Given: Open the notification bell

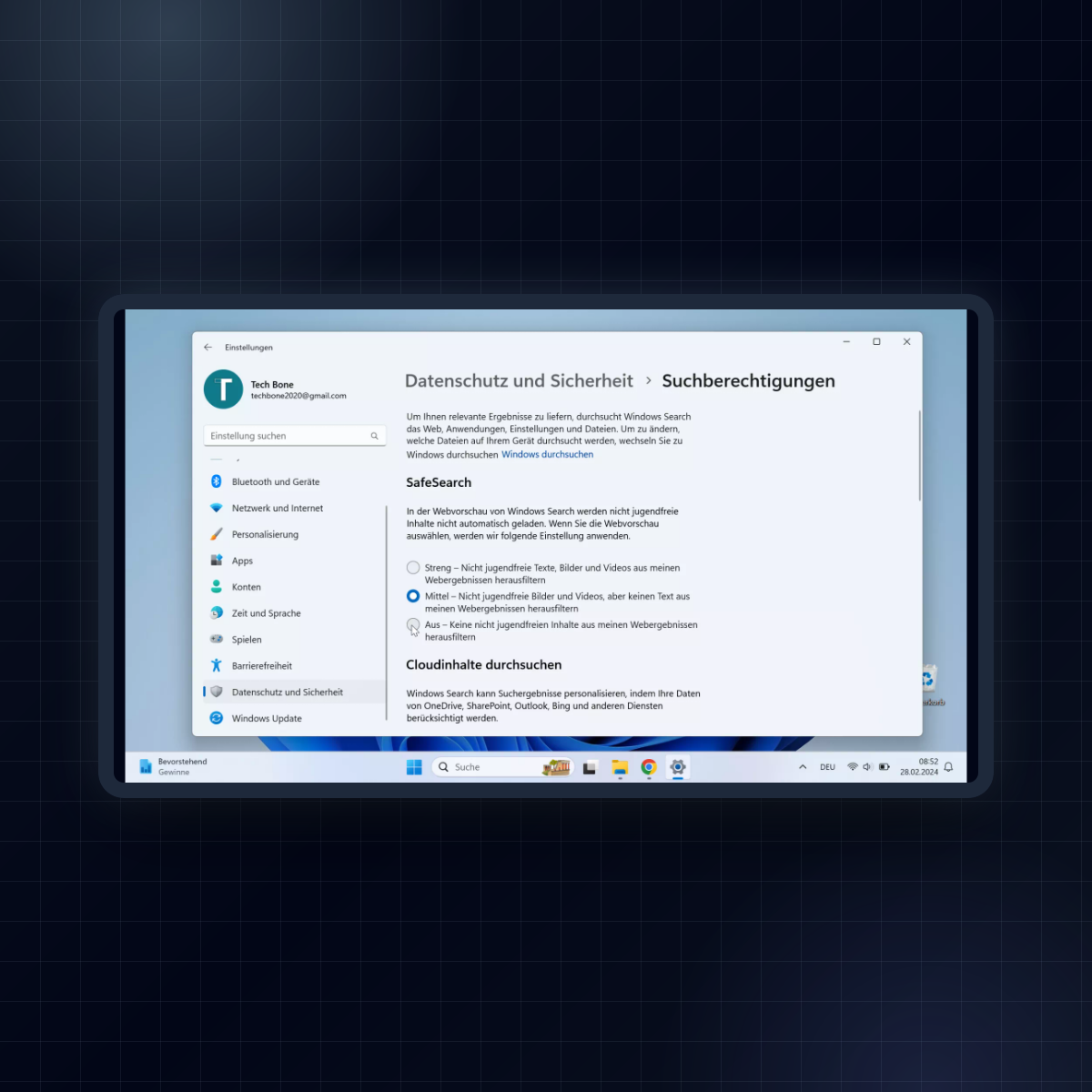Looking at the screenshot, I should click(x=948, y=767).
